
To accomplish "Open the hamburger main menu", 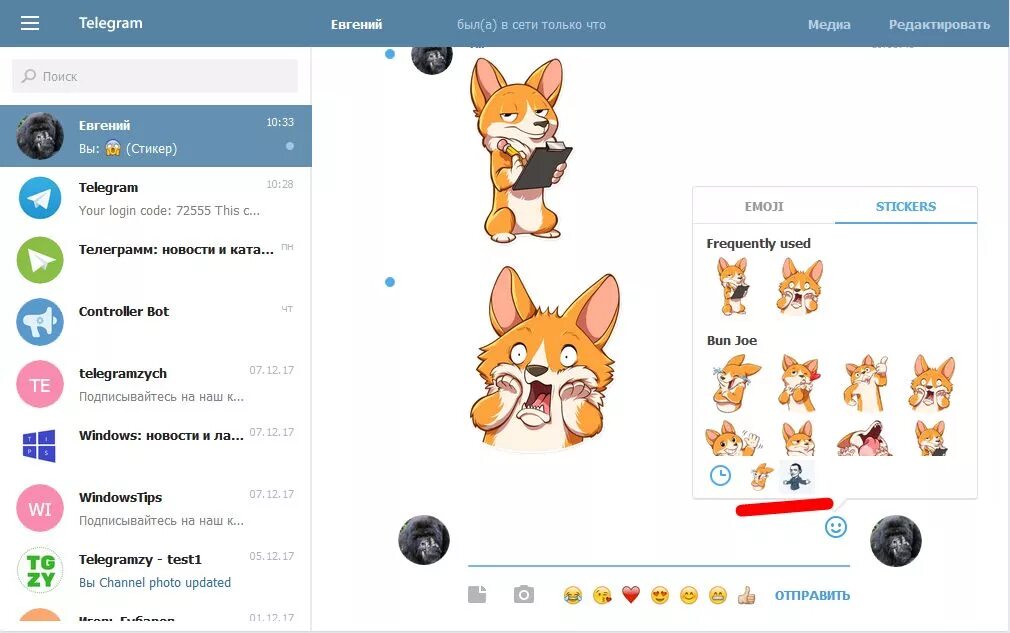I will tap(30, 23).
